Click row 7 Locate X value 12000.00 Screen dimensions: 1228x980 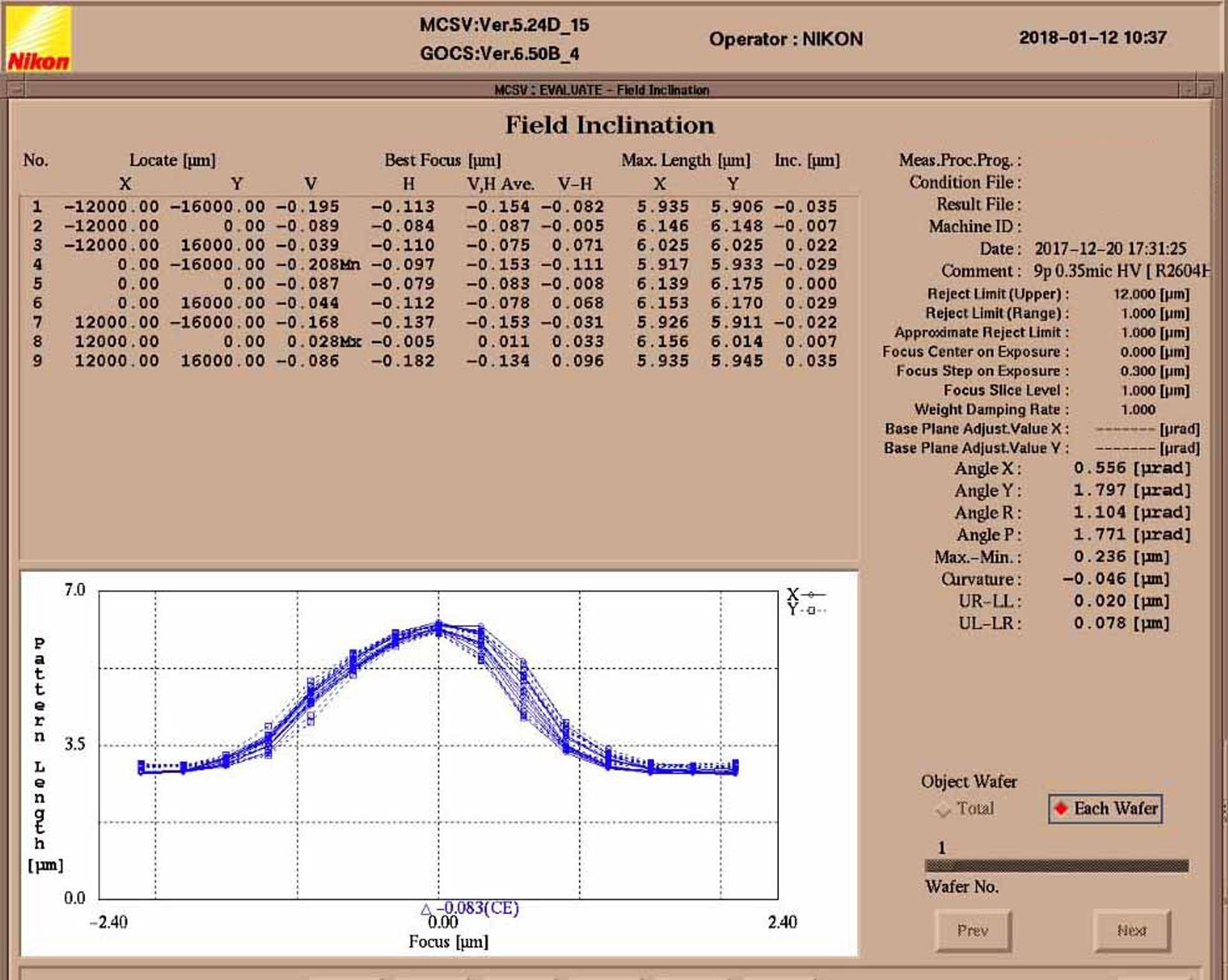pos(116,322)
